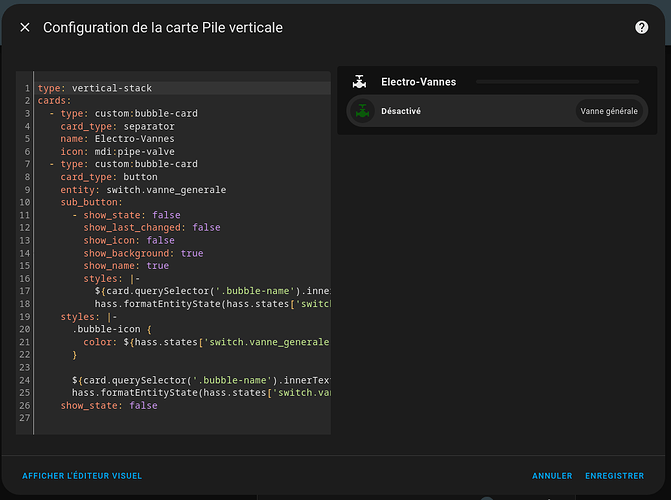Click 'card_type: button' code line

[109, 177]
